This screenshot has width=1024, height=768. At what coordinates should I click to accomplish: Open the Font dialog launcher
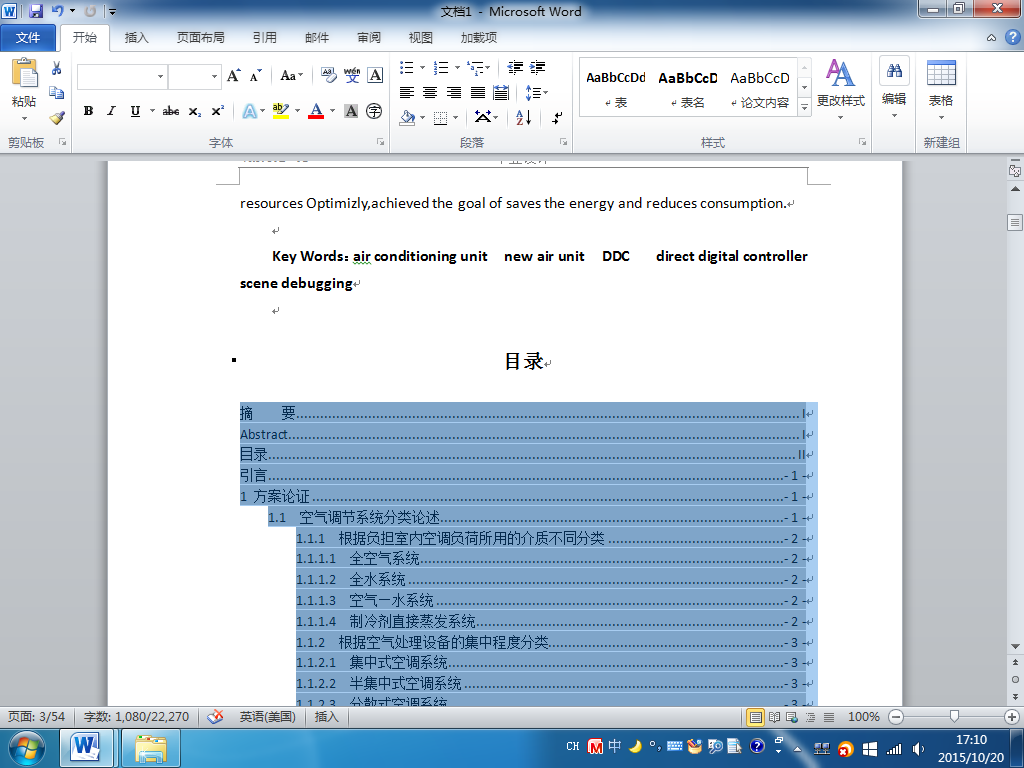[380, 142]
